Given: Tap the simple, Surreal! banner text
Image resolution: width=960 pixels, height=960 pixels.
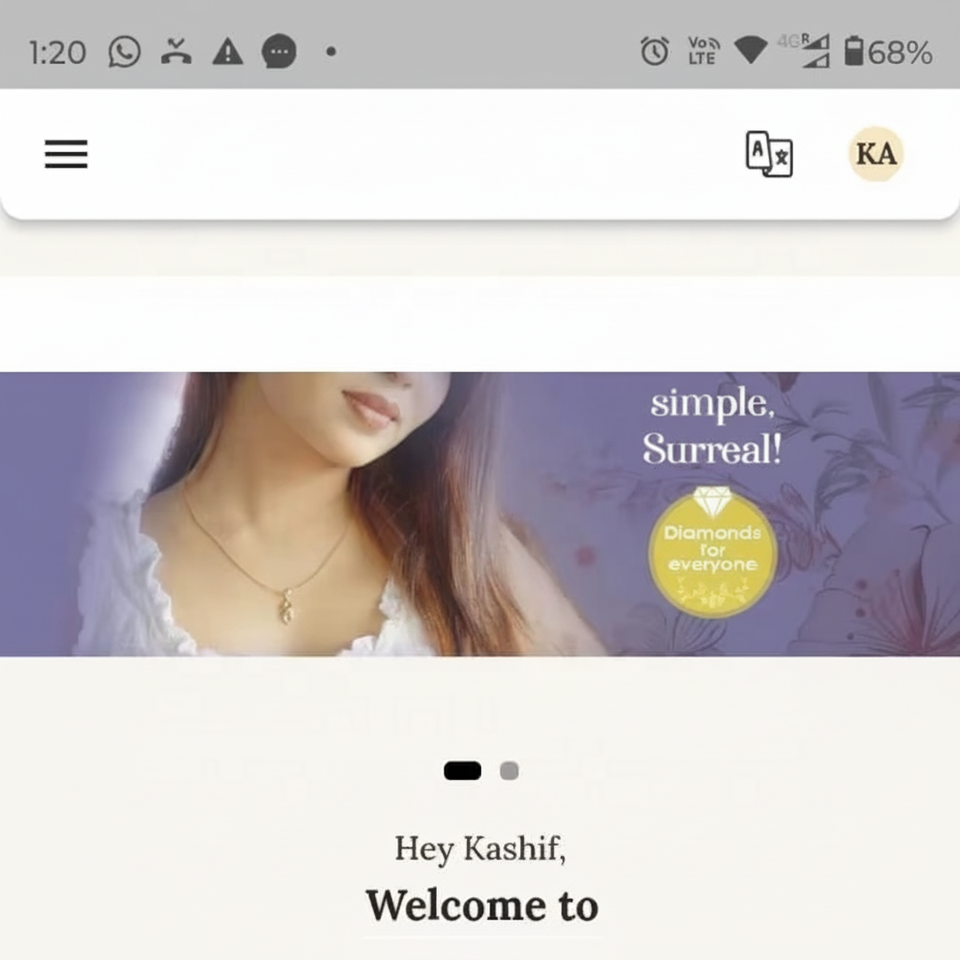Looking at the screenshot, I should pos(712,426).
